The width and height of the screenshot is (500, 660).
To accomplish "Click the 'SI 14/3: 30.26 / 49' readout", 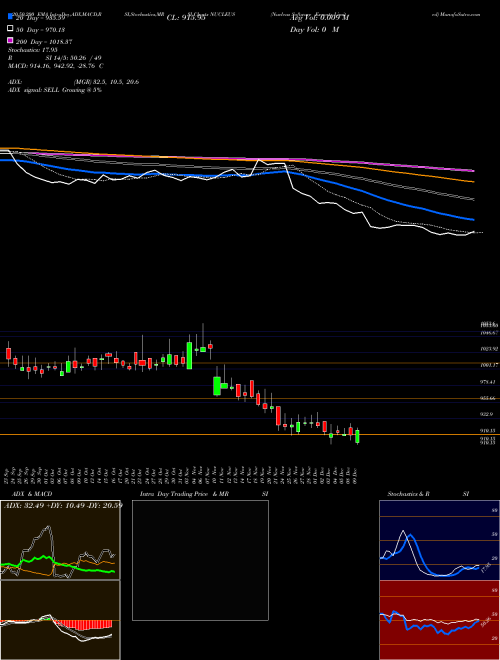I will pos(73,58).
